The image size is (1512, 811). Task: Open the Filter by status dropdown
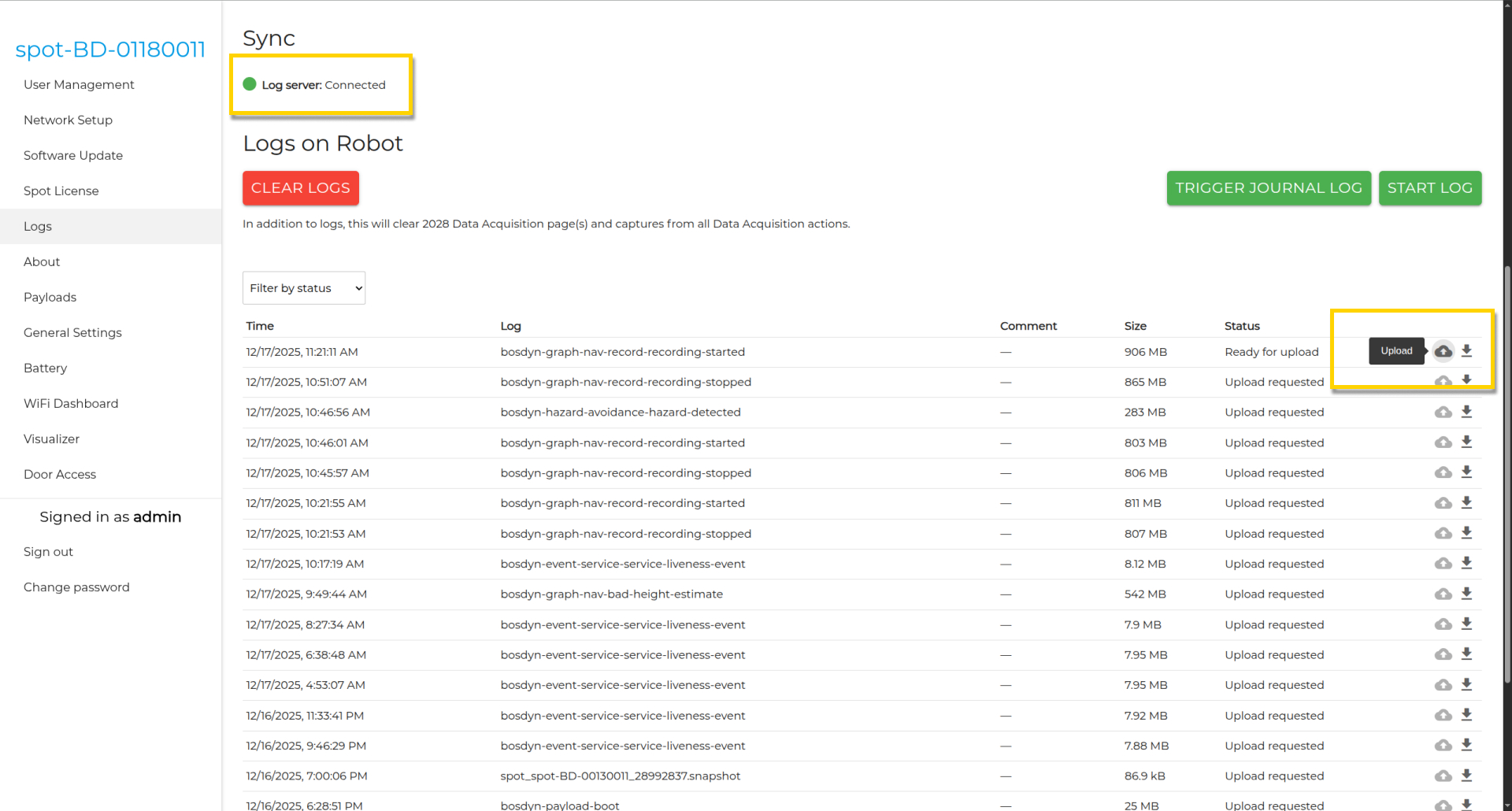(x=304, y=288)
